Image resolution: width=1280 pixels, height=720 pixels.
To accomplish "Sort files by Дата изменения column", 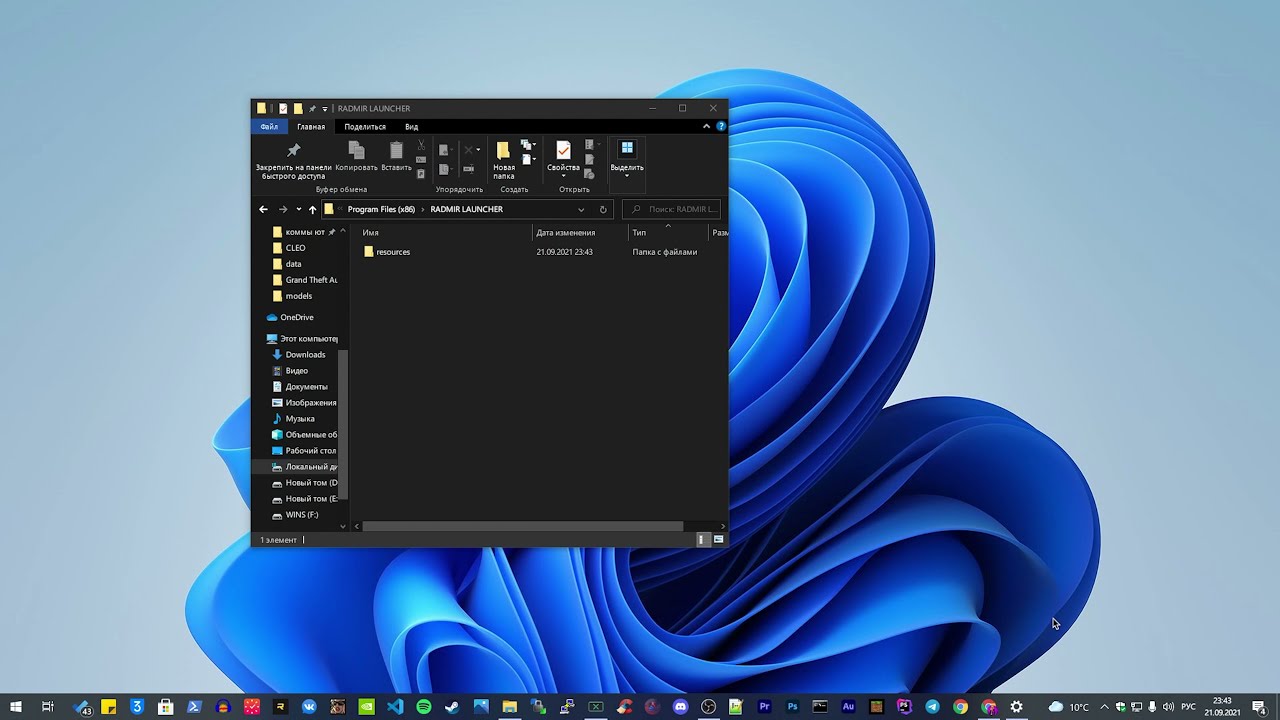I will (566, 233).
